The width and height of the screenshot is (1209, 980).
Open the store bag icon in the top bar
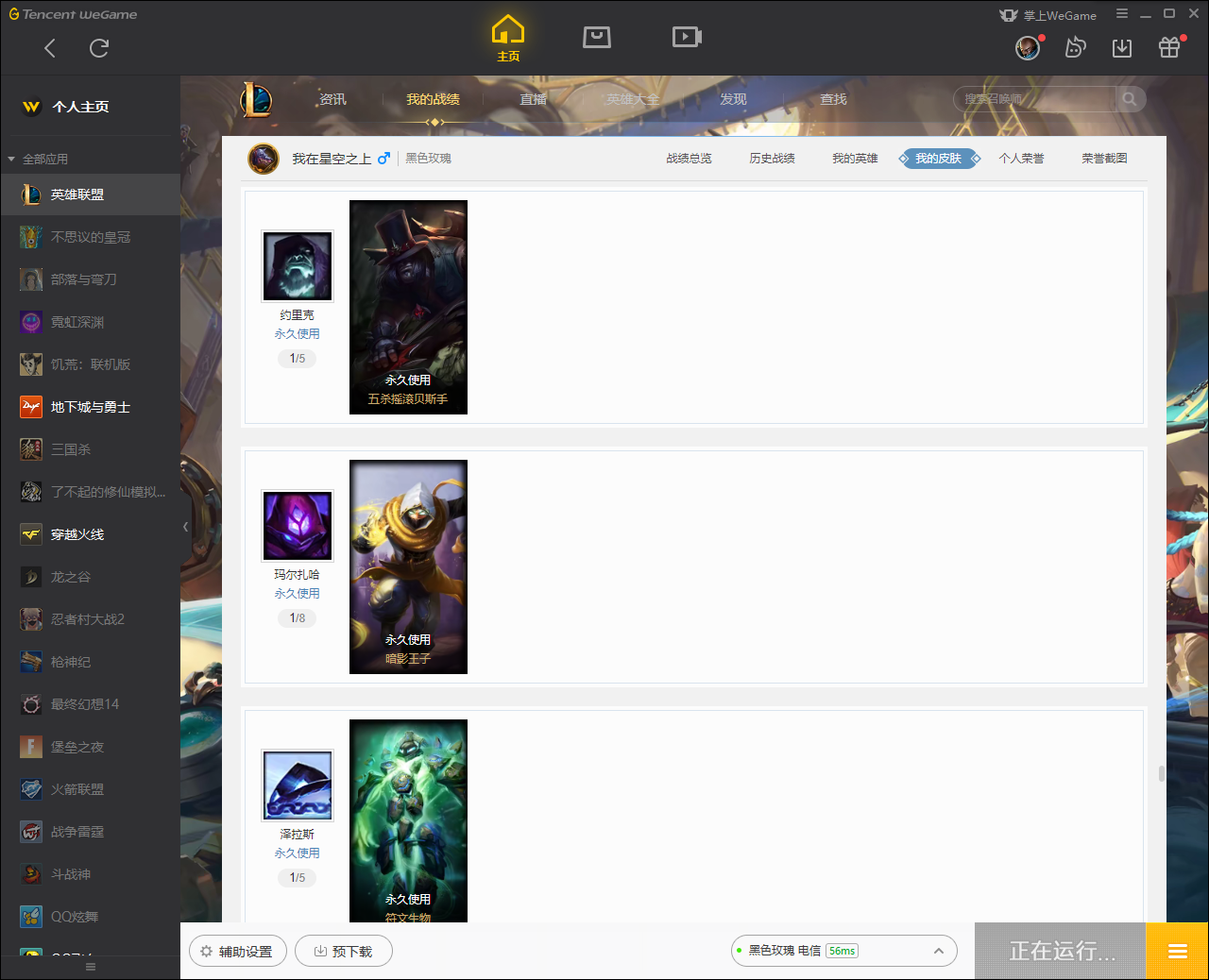pos(597,37)
